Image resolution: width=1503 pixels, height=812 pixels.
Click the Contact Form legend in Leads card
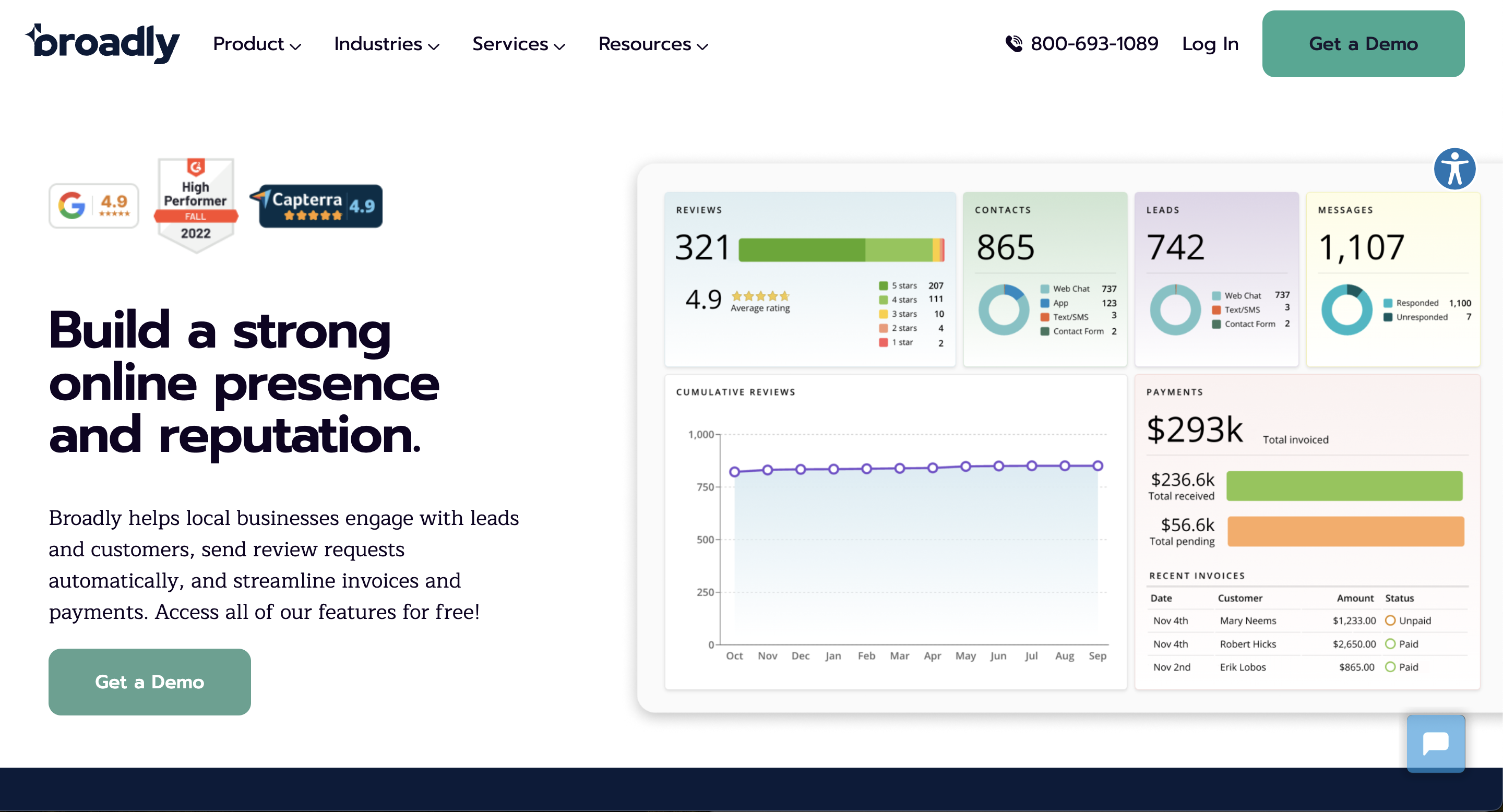coord(1251,324)
